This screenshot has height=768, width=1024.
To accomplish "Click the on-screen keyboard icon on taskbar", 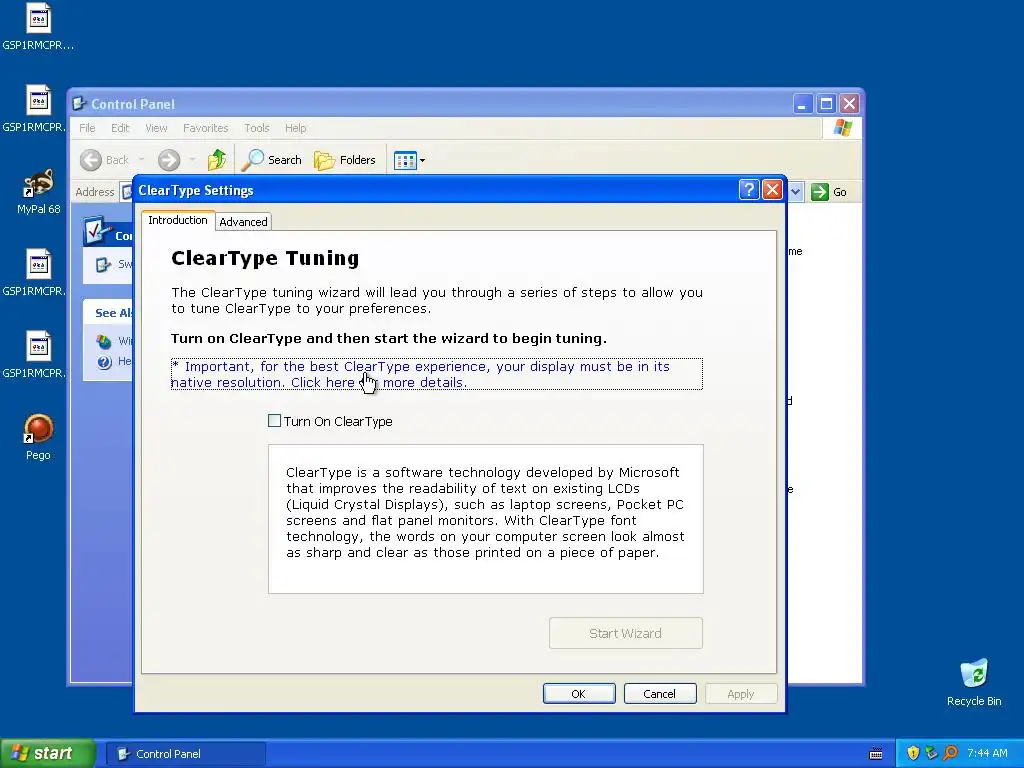I will pos(876,754).
